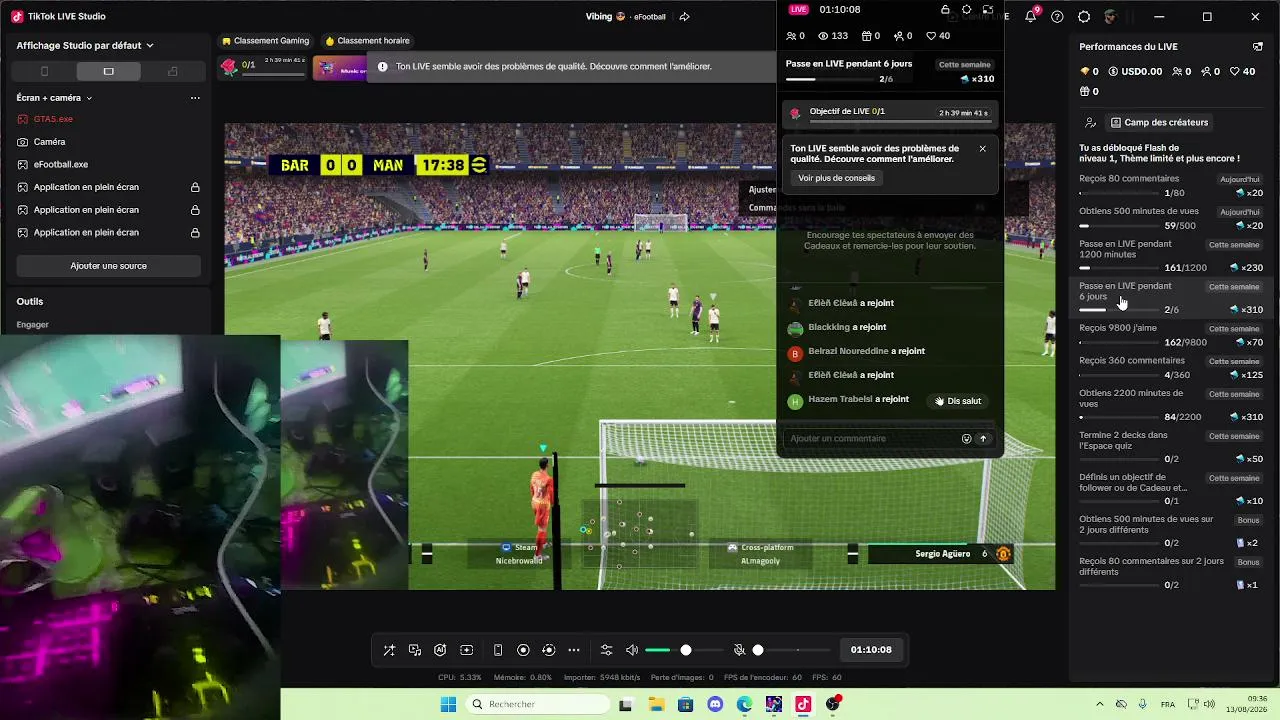Screen dimensions: 1280x720
Task: Open the Obtiens 500 minutes de vues mission
Action: 1171,218
